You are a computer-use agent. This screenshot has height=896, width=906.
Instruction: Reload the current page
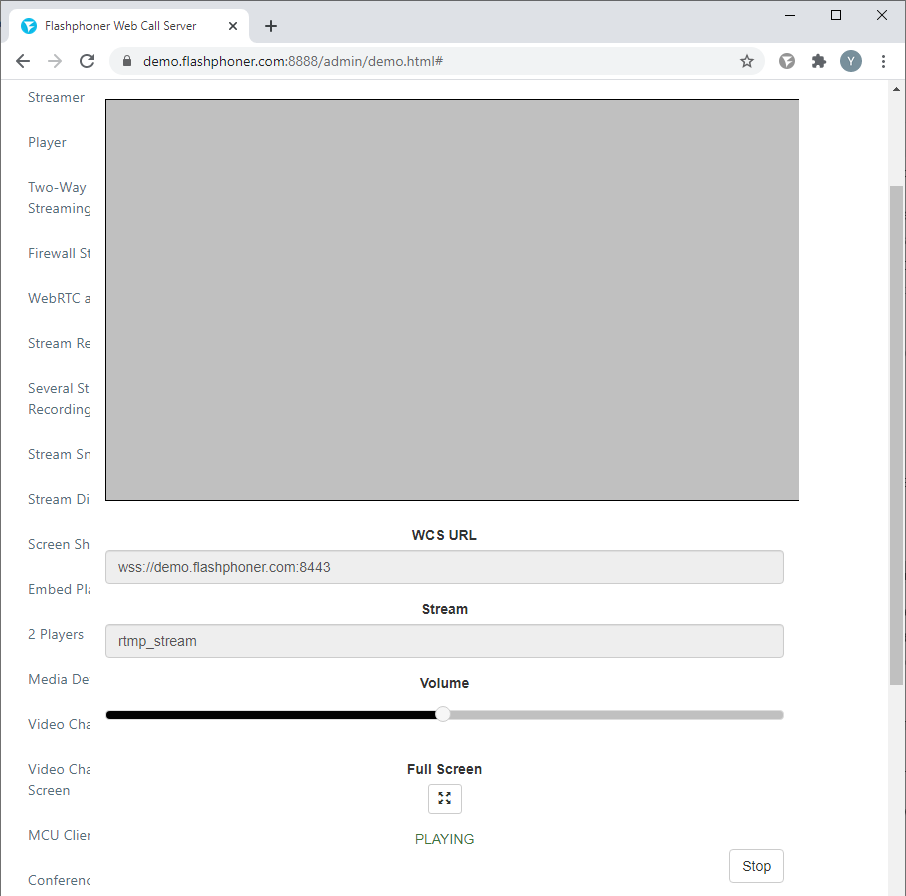tap(87, 61)
